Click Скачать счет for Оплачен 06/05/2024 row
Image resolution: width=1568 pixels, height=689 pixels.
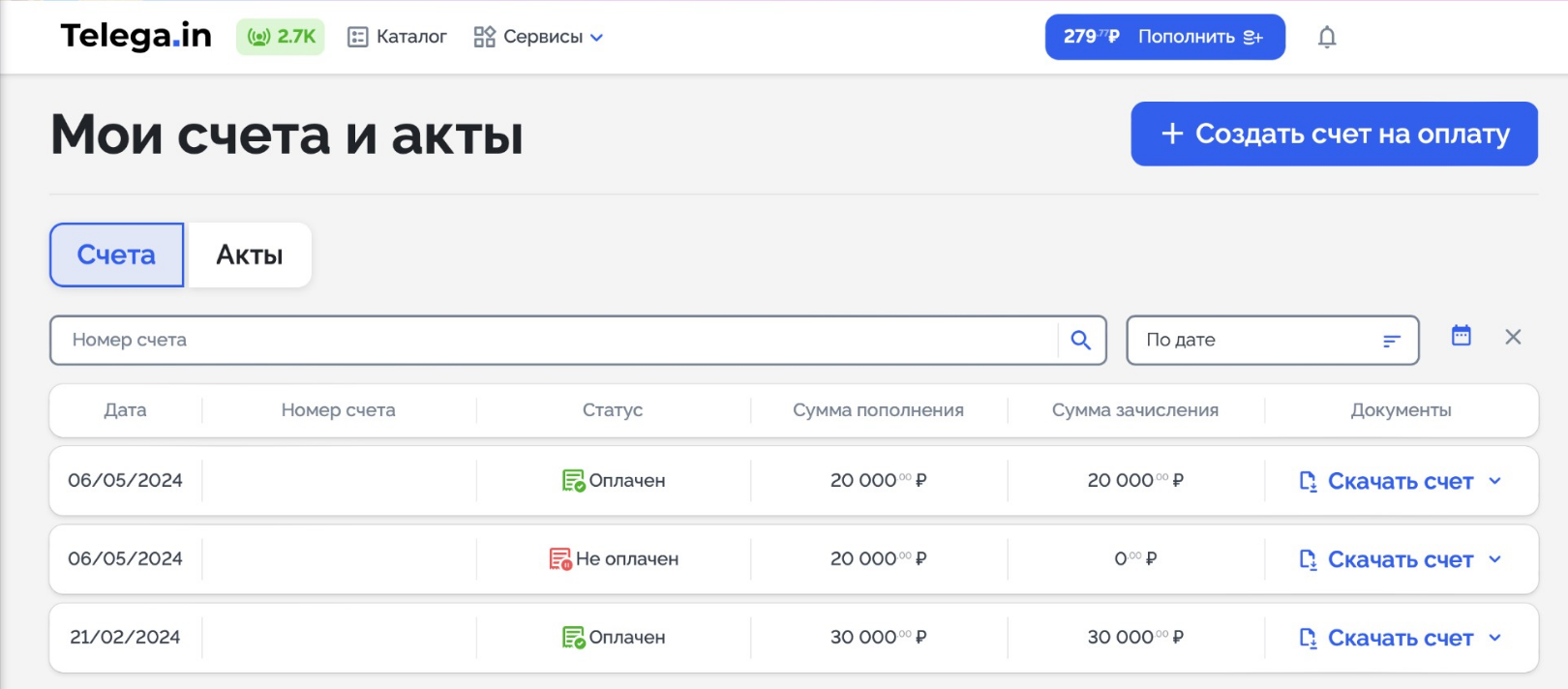[x=1401, y=481]
